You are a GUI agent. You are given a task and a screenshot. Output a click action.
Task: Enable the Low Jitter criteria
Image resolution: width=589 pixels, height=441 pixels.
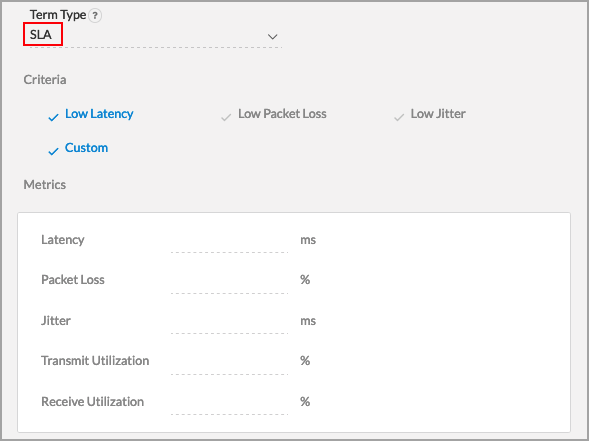438,113
